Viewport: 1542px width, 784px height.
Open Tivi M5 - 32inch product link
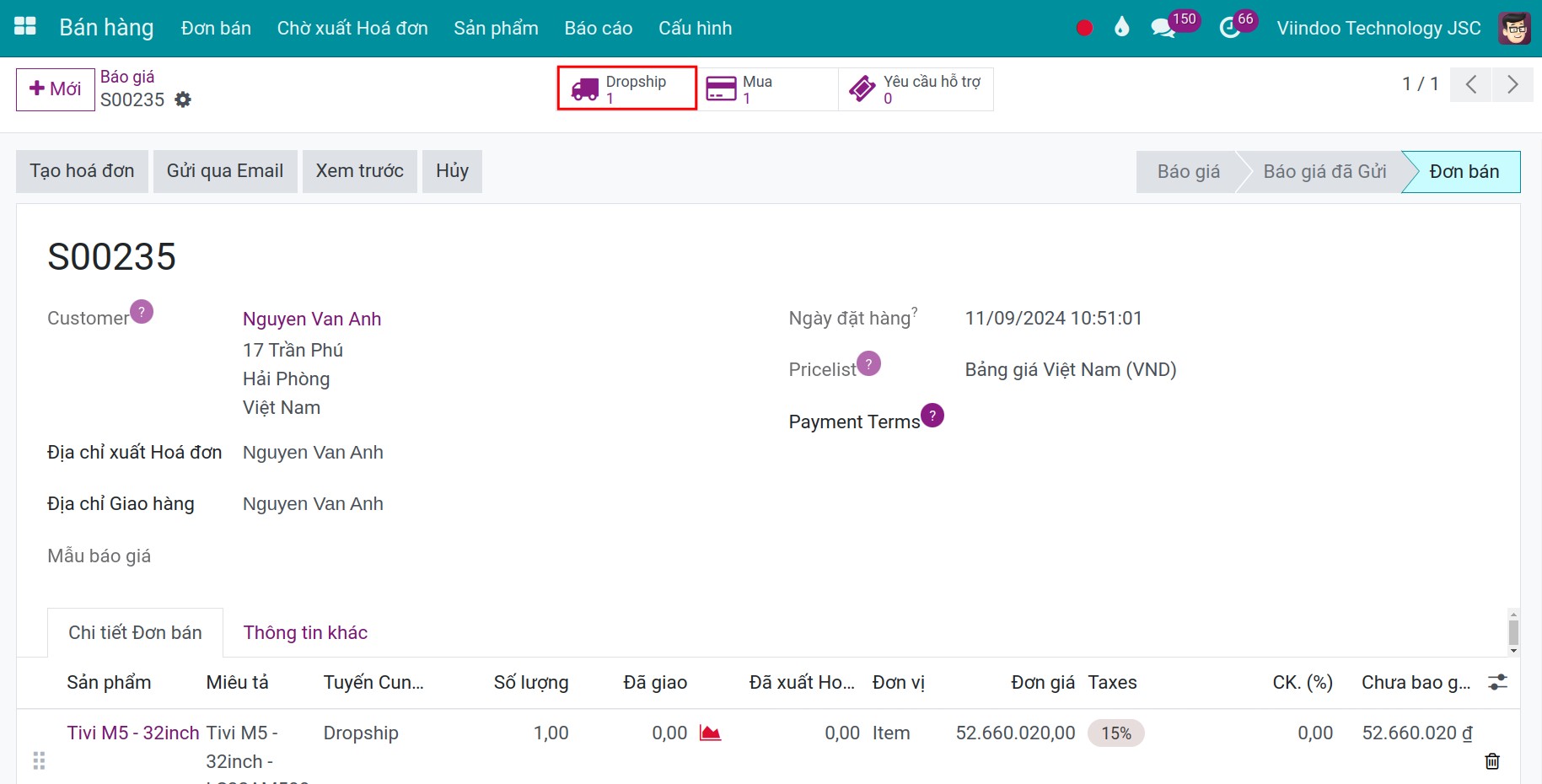tap(133, 733)
